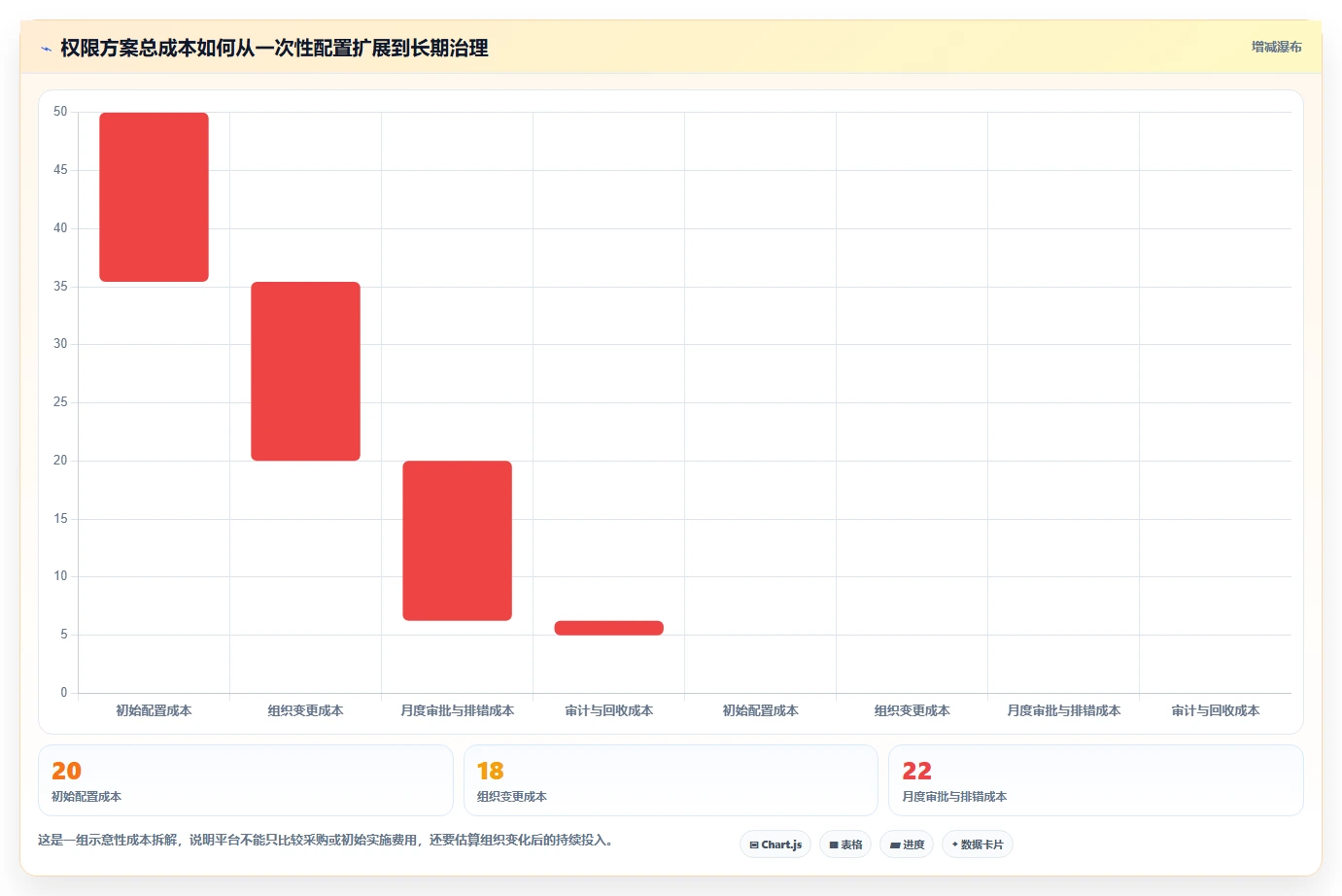Select the 表格 tag pill

845,844
